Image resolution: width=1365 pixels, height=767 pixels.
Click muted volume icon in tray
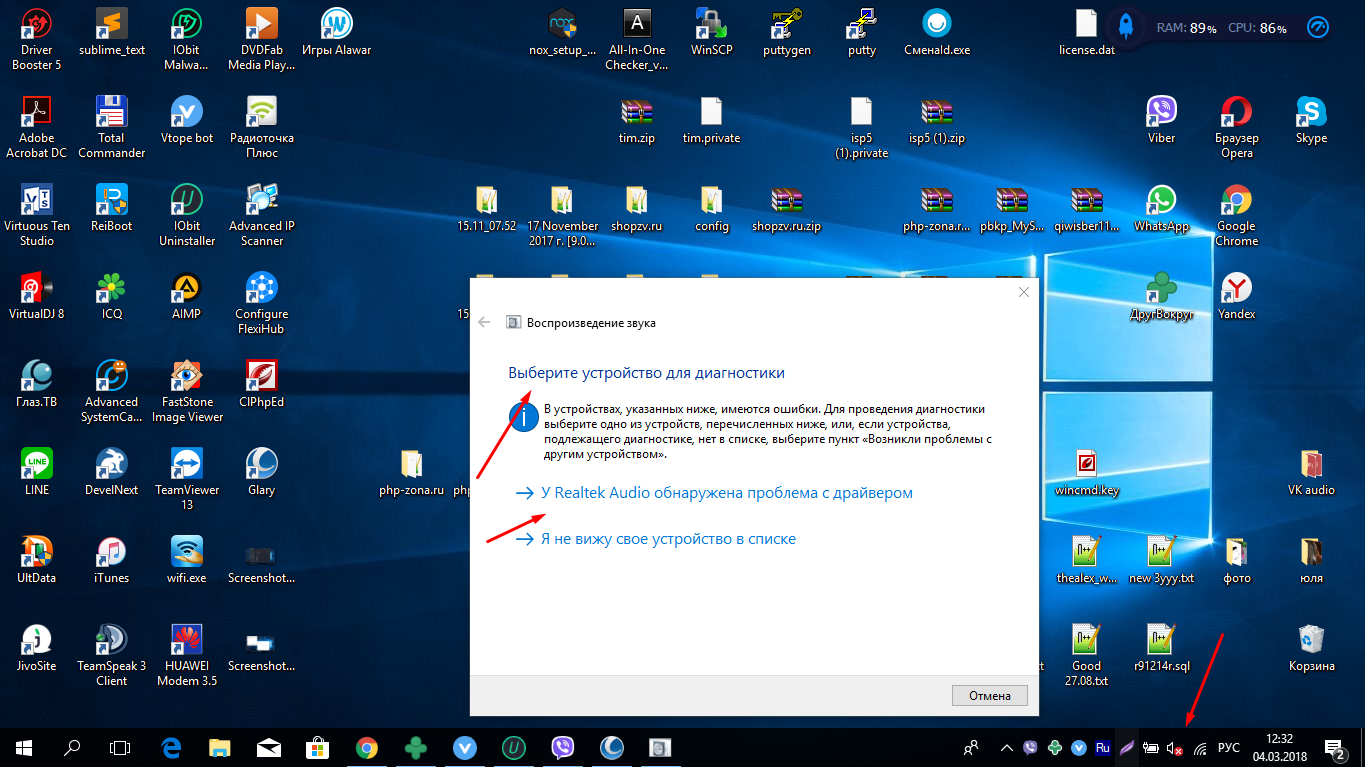coord(1175,747)
